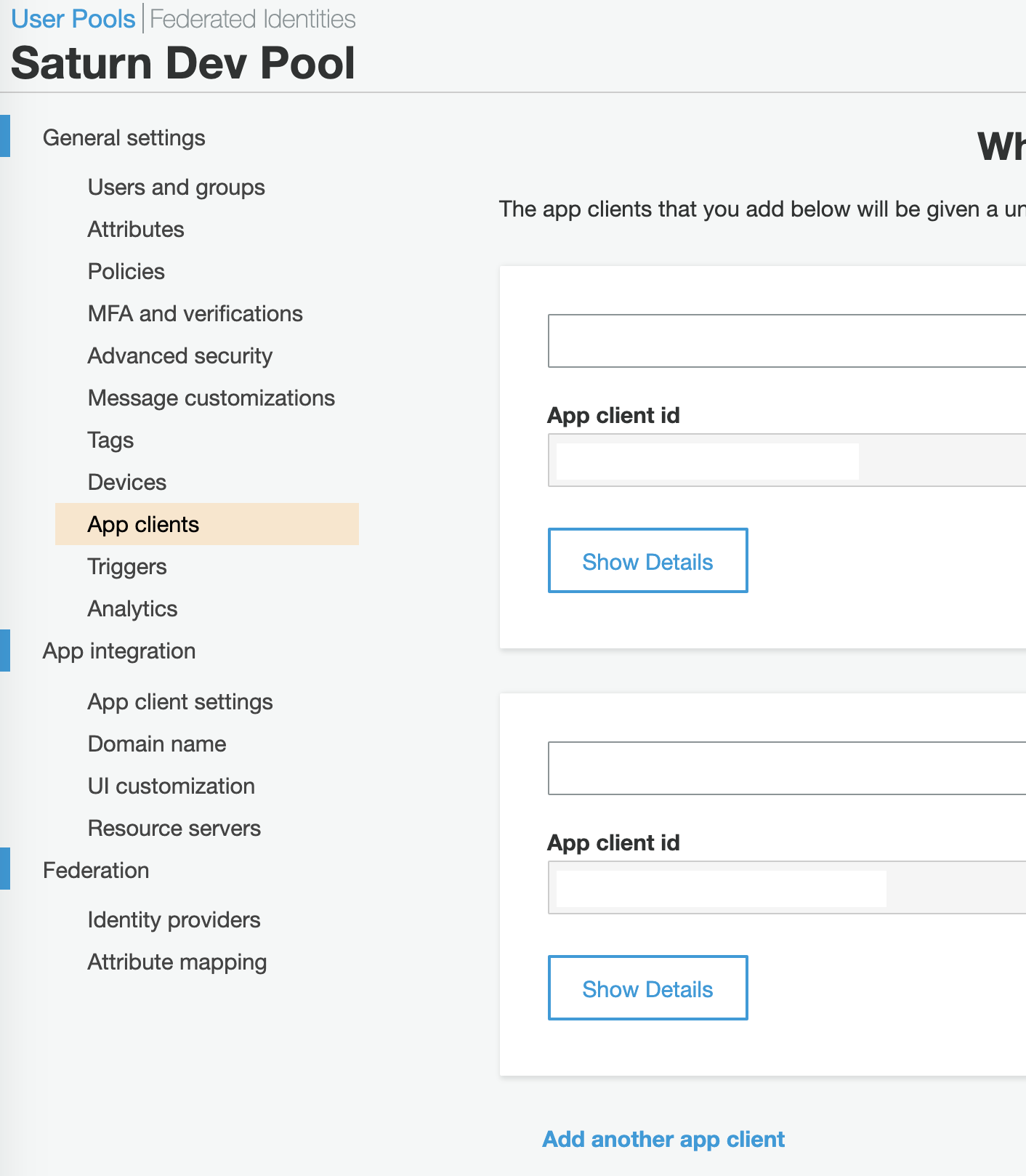Open the Policies page
The width and height of the screenshot is (1026, 1176).
126,272
